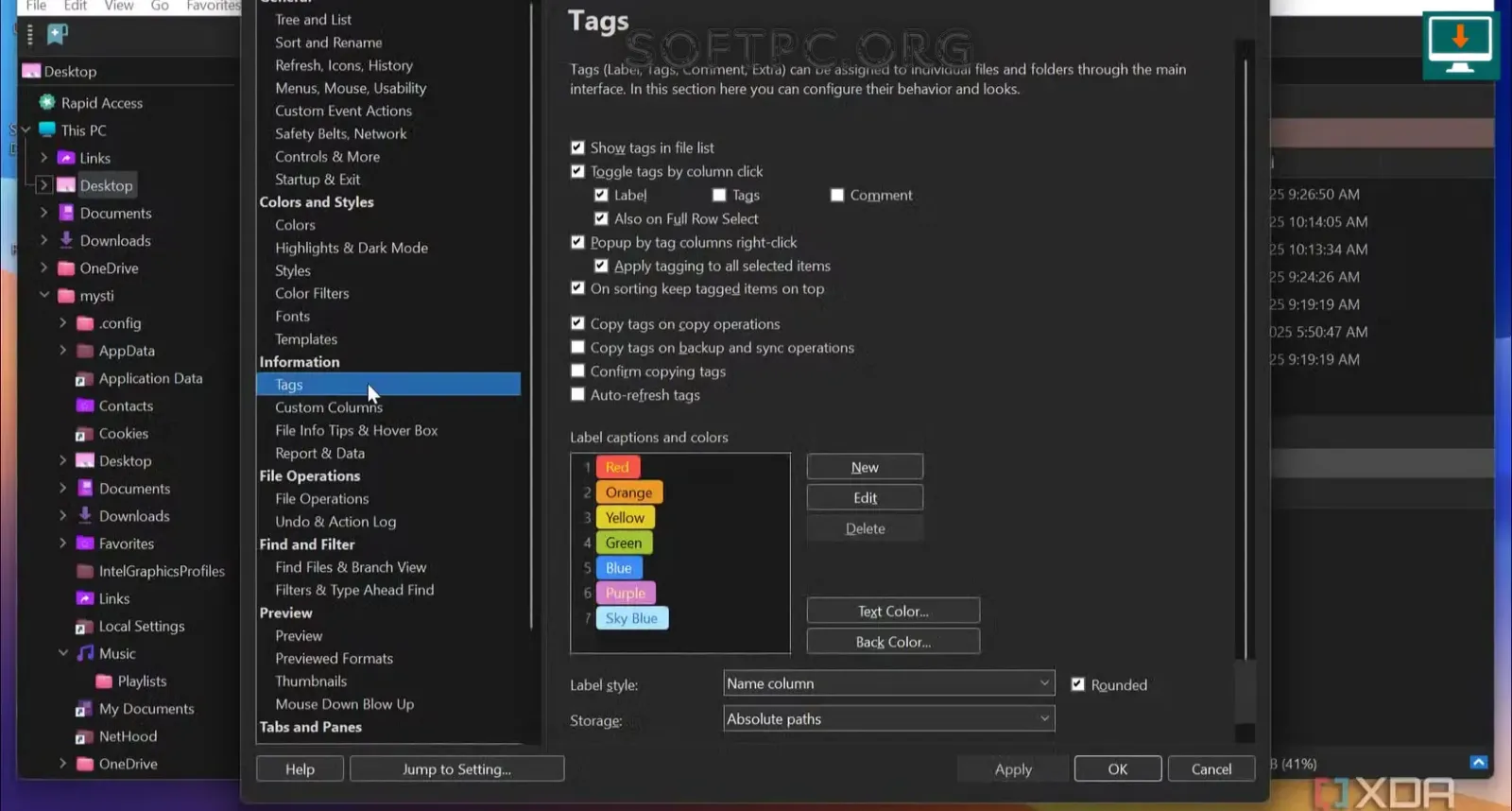
Task: Open the View menu
Action: click(119, 6)
